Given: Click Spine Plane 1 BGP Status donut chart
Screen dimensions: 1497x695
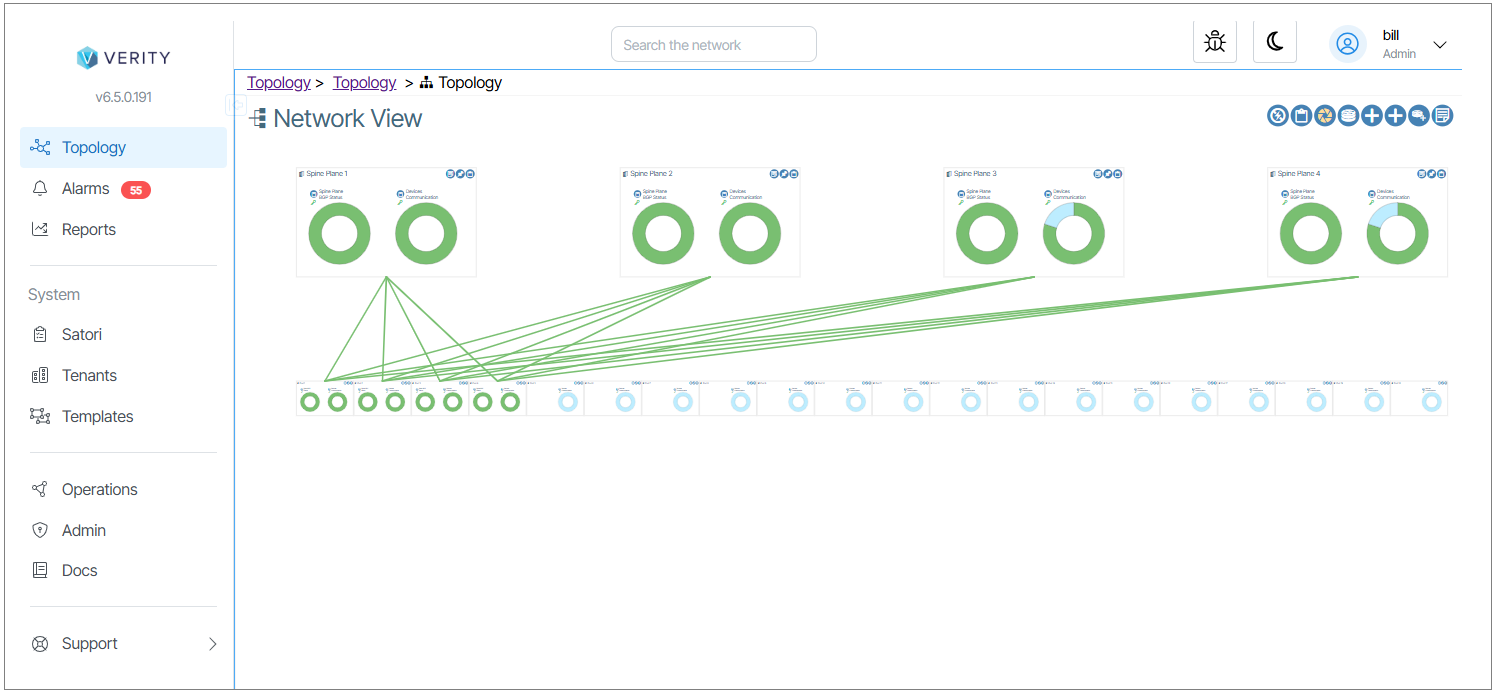Looking at the screenshot, I should click(x=340, y=234).
